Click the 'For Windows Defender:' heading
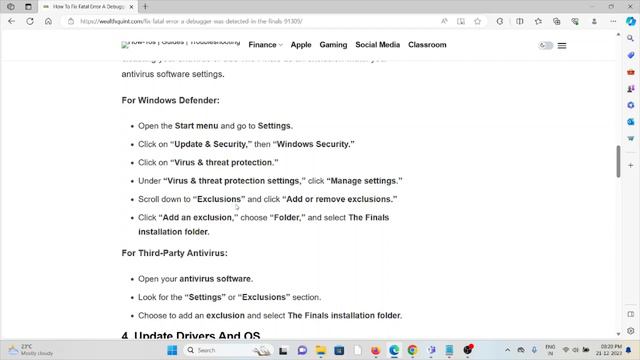The height and width of the screenshot is (360, 640). click(170, 100)
